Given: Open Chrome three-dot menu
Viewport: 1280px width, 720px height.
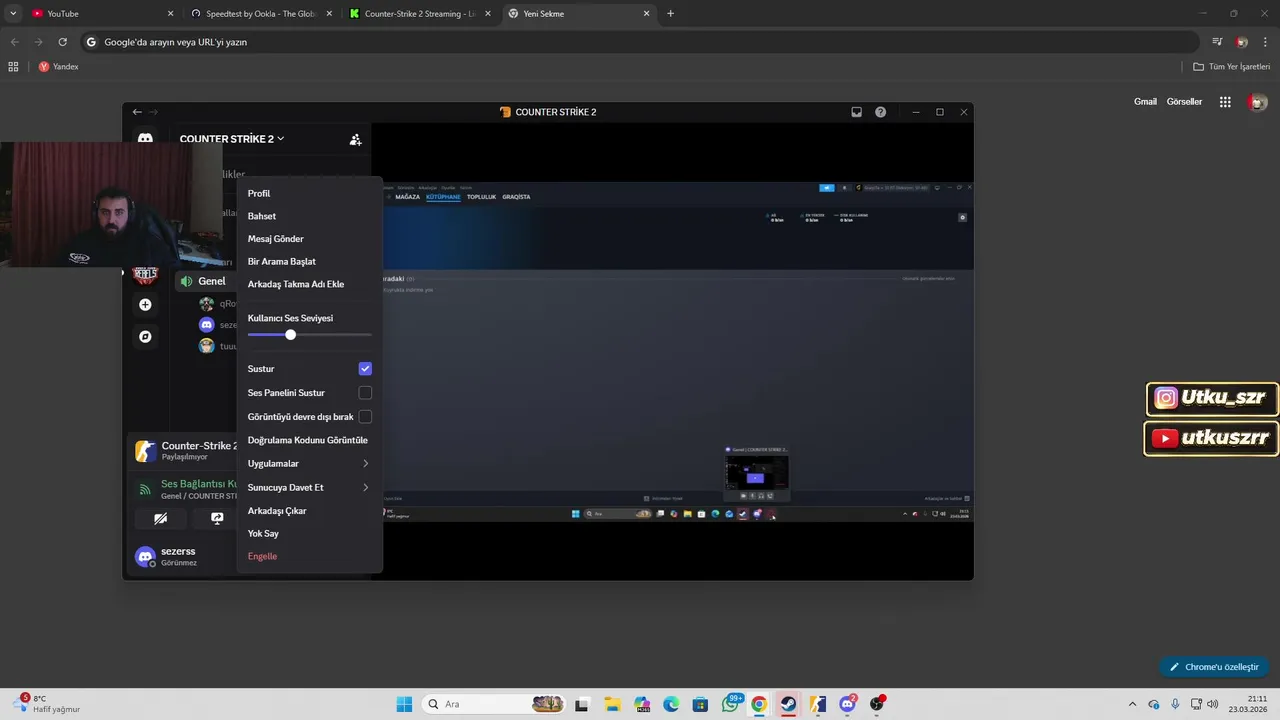Looking at the screenshot, I should [1265, 42].
